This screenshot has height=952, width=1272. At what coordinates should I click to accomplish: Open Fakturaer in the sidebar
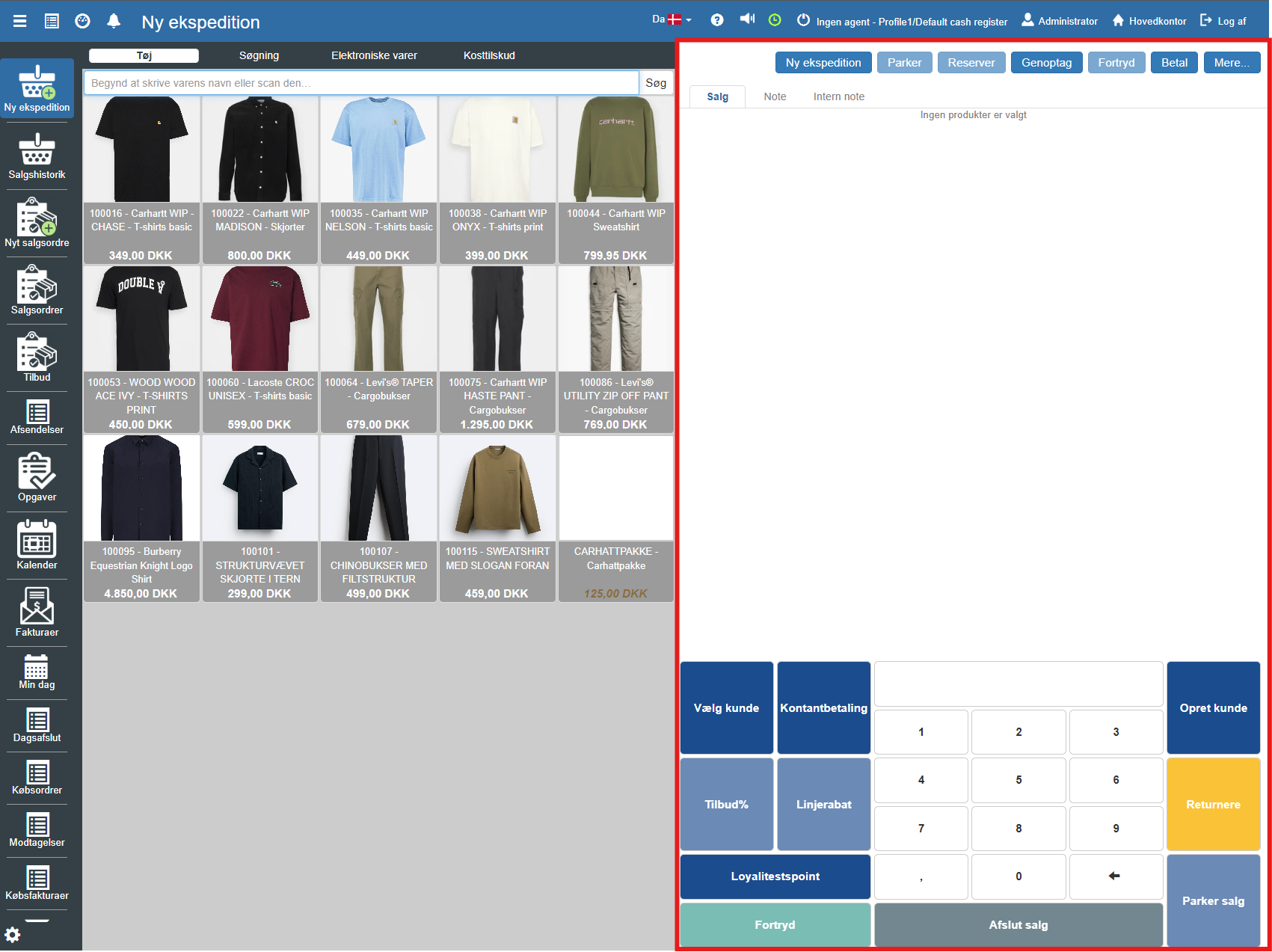pyautogui.click(x=37, y=613)
